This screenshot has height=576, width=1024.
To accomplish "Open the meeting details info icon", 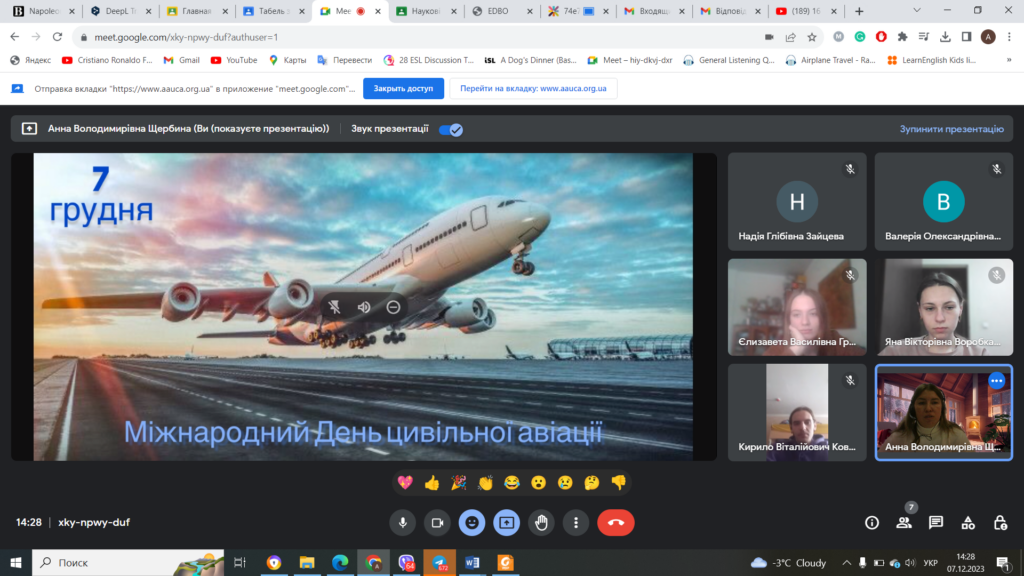I will click(x=872, y=522).
